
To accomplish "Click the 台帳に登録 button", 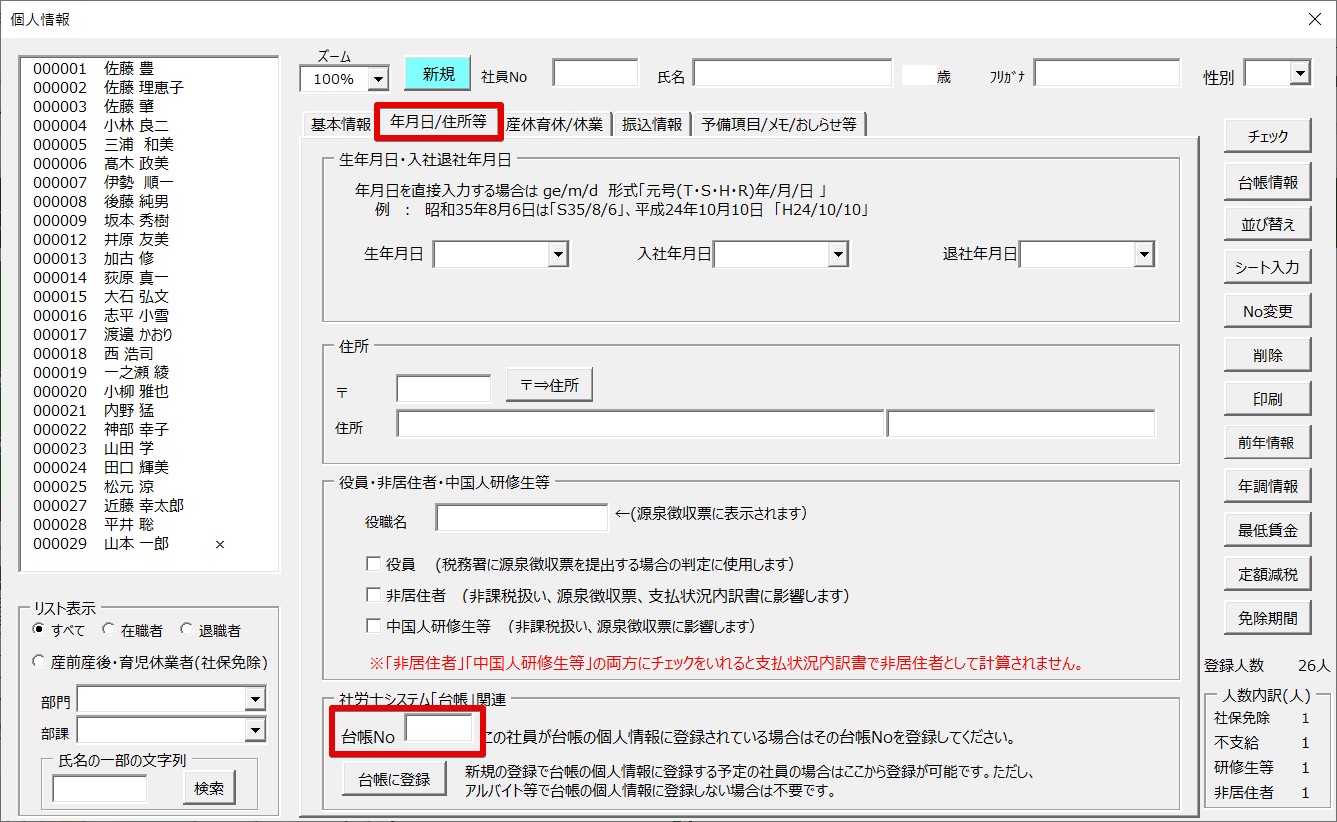I will [x=394, y=779].
